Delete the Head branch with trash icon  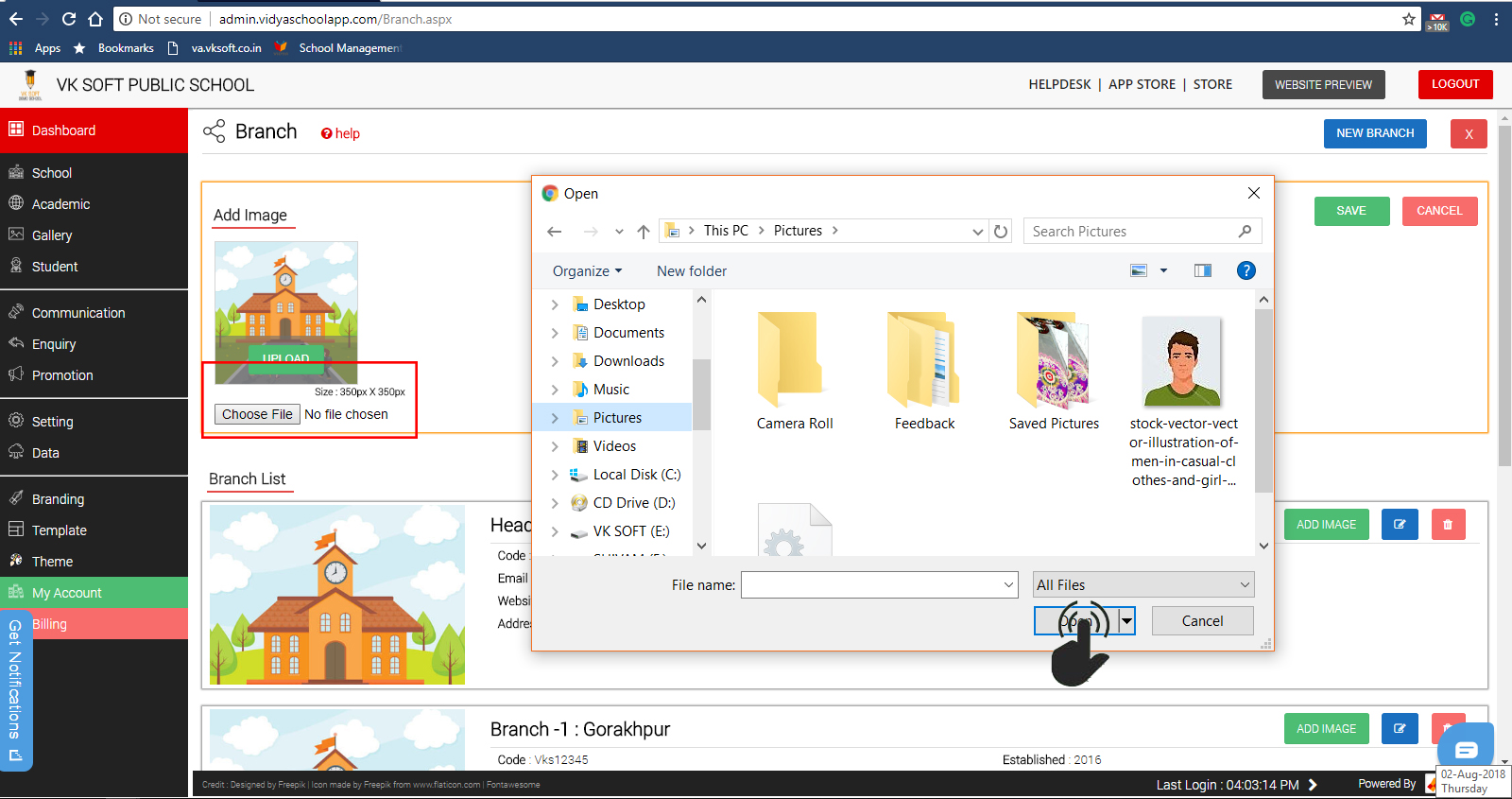click(1448, 525)
